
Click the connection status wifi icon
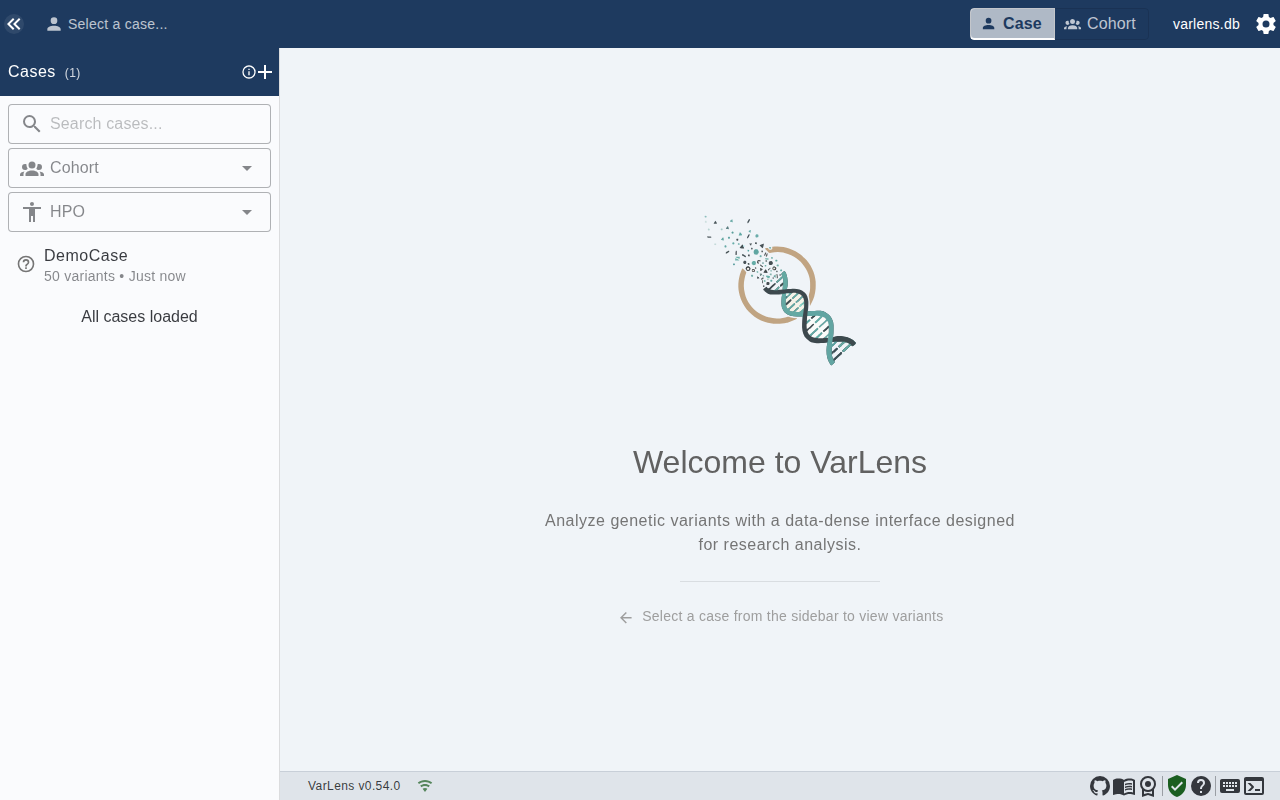(425, 786)
